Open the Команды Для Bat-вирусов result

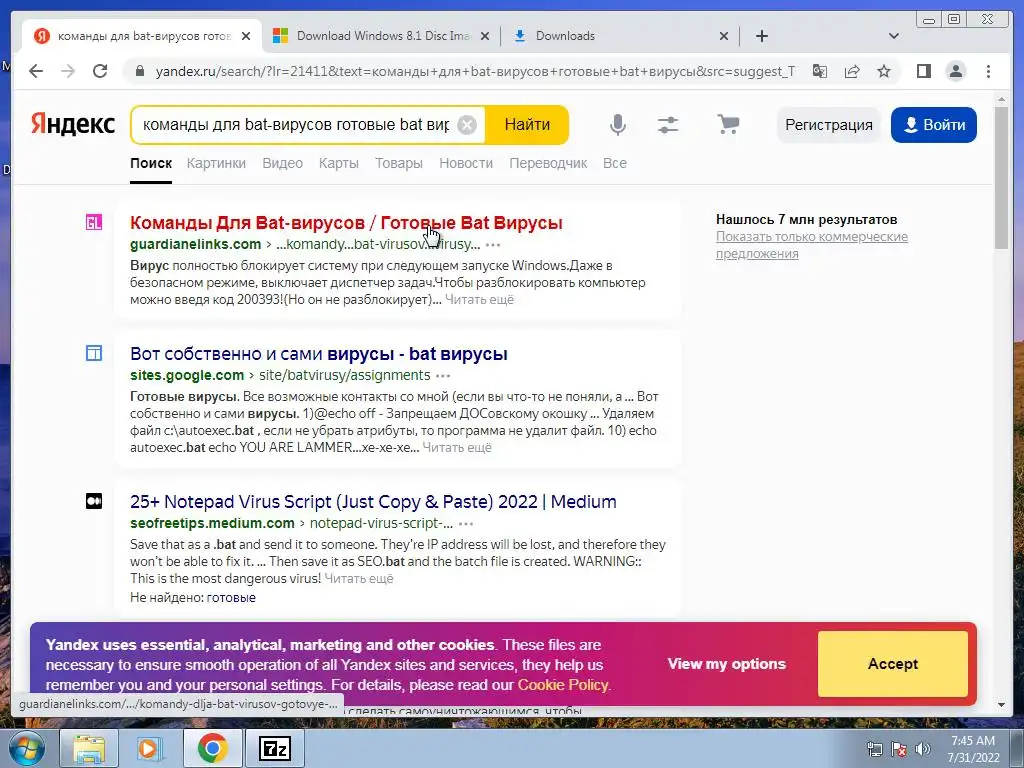346,223
